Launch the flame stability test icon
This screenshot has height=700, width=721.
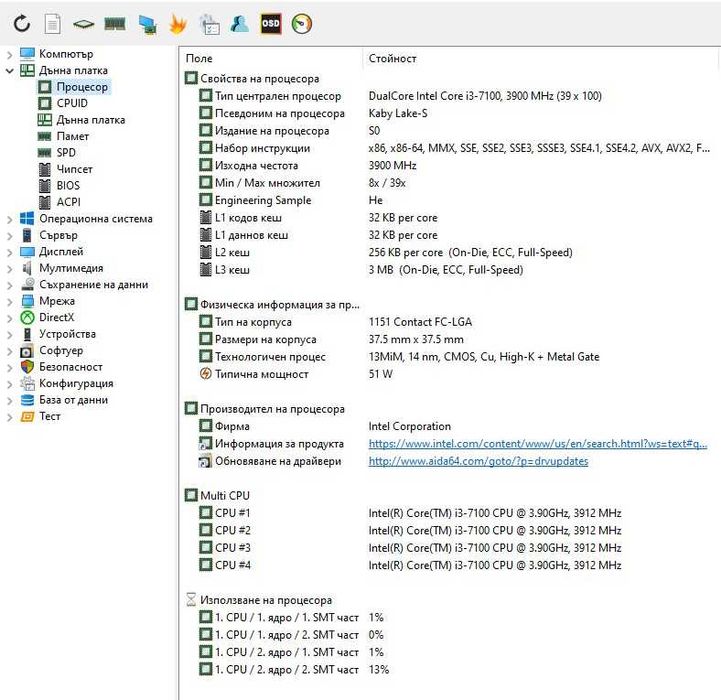pyautogui.click(x=177, y=24)
